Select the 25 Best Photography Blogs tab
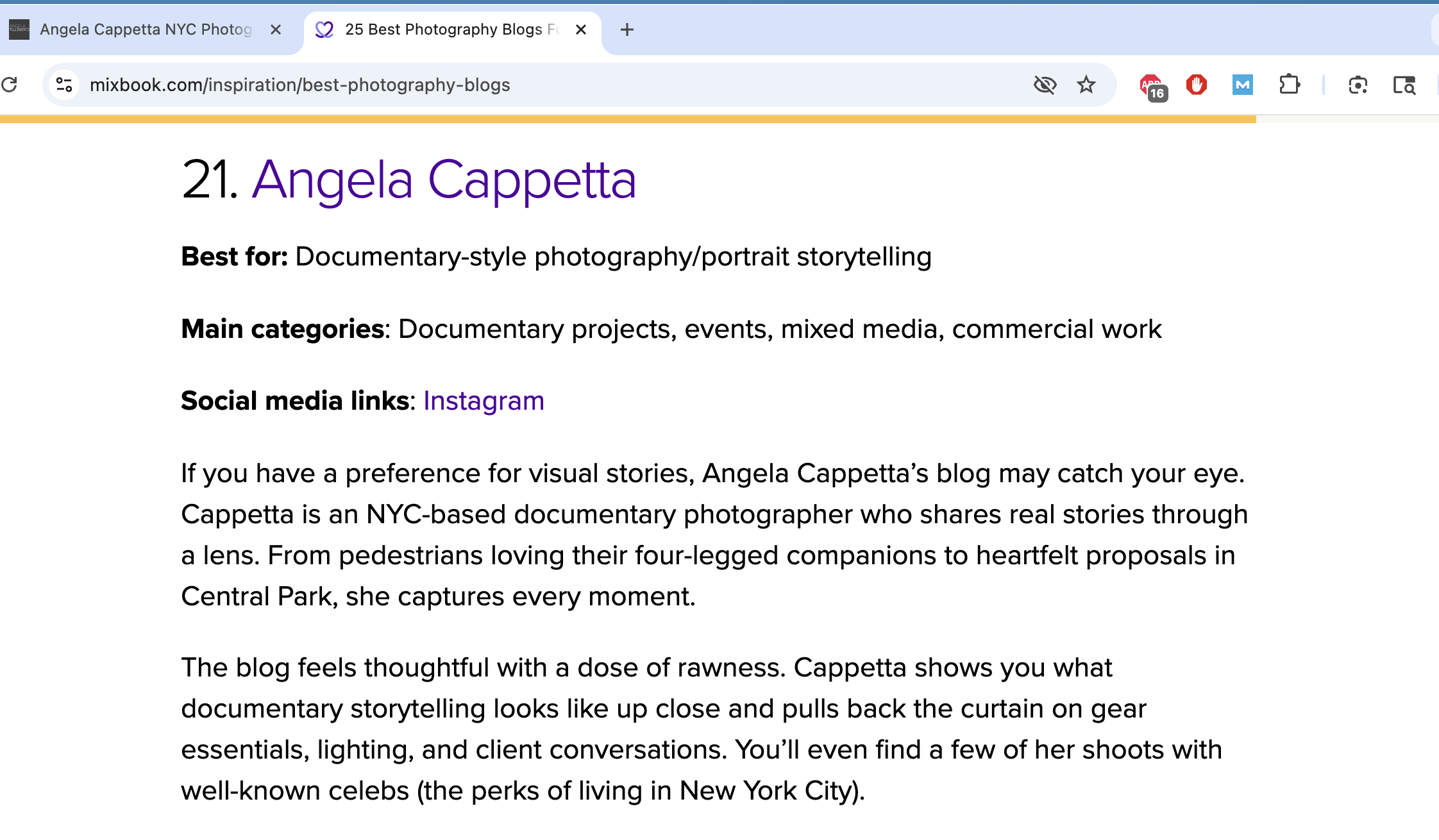 coord(452,29)
